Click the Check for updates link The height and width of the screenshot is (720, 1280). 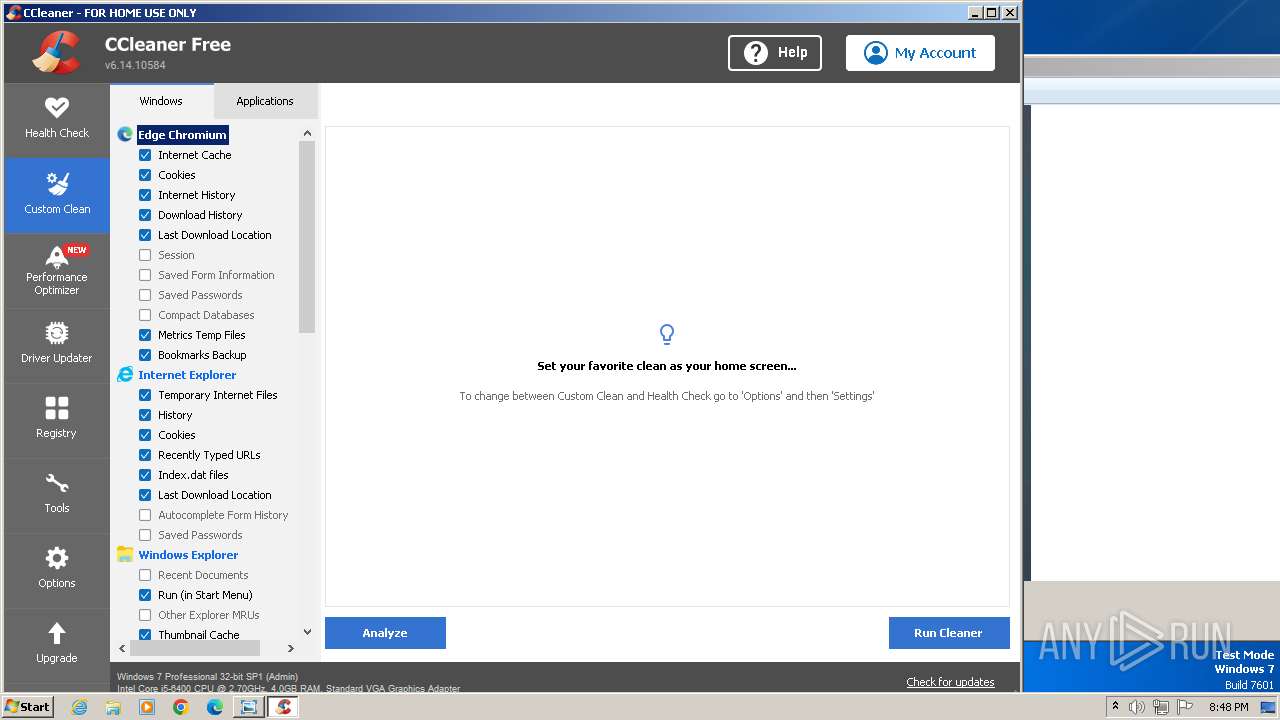click(x=950, y=682)
